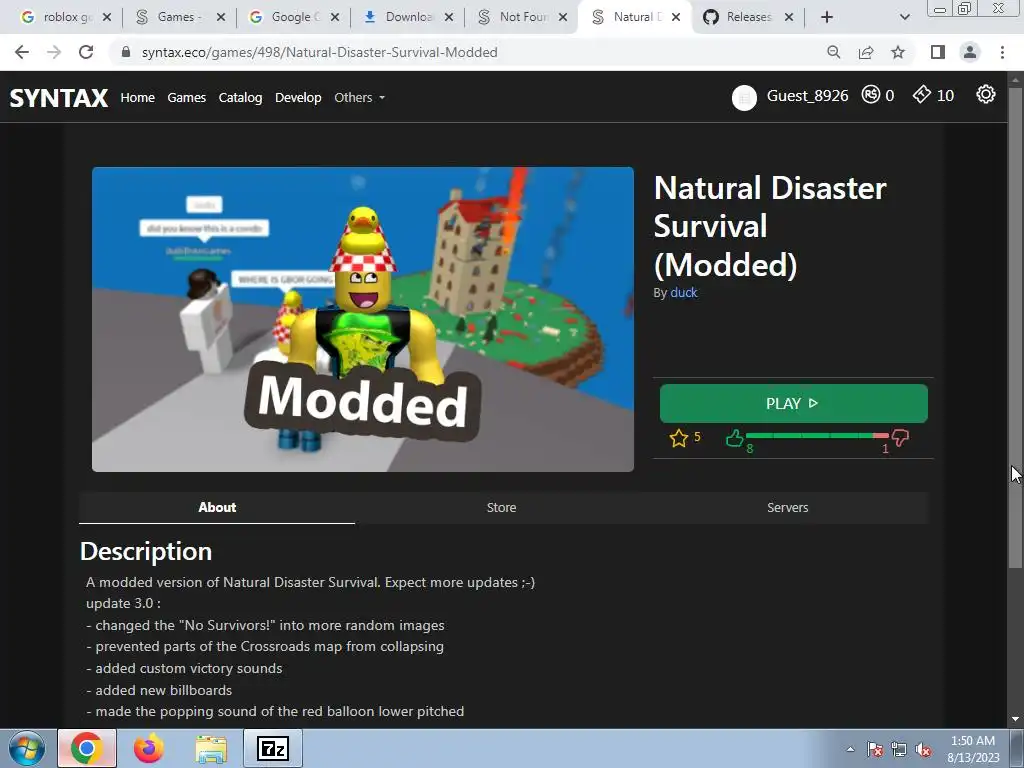The height and width of the screenshot is (768, 1024).
Task: Click the padlock site info icon
Action: (126, 52)
